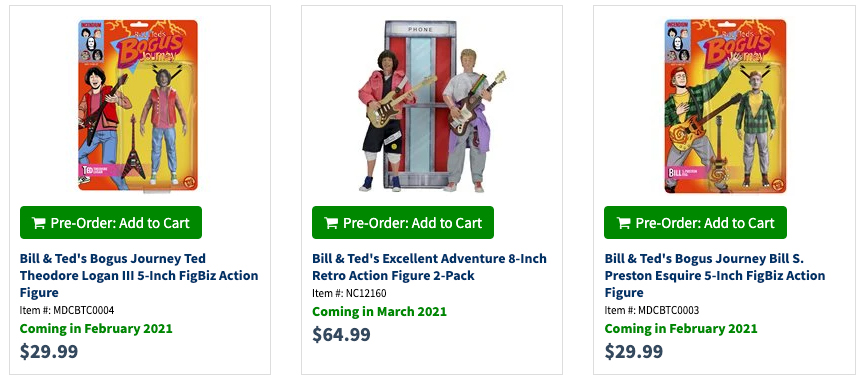865x381 pixels.
Task: Pre-order the Bill S. Preston Esquire FigBiz figure
Action: coord(695,223)
